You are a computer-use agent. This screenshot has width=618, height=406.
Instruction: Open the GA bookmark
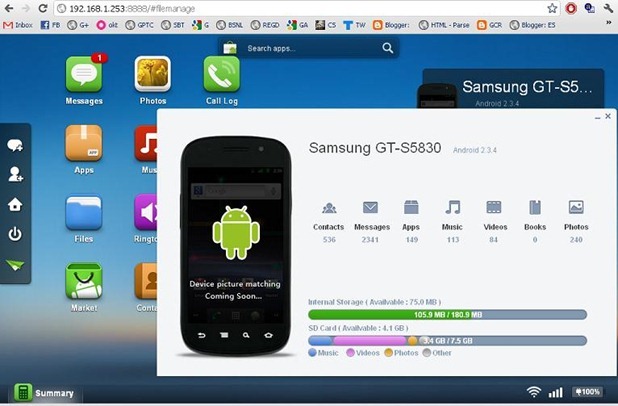click(x=298, y=25)
